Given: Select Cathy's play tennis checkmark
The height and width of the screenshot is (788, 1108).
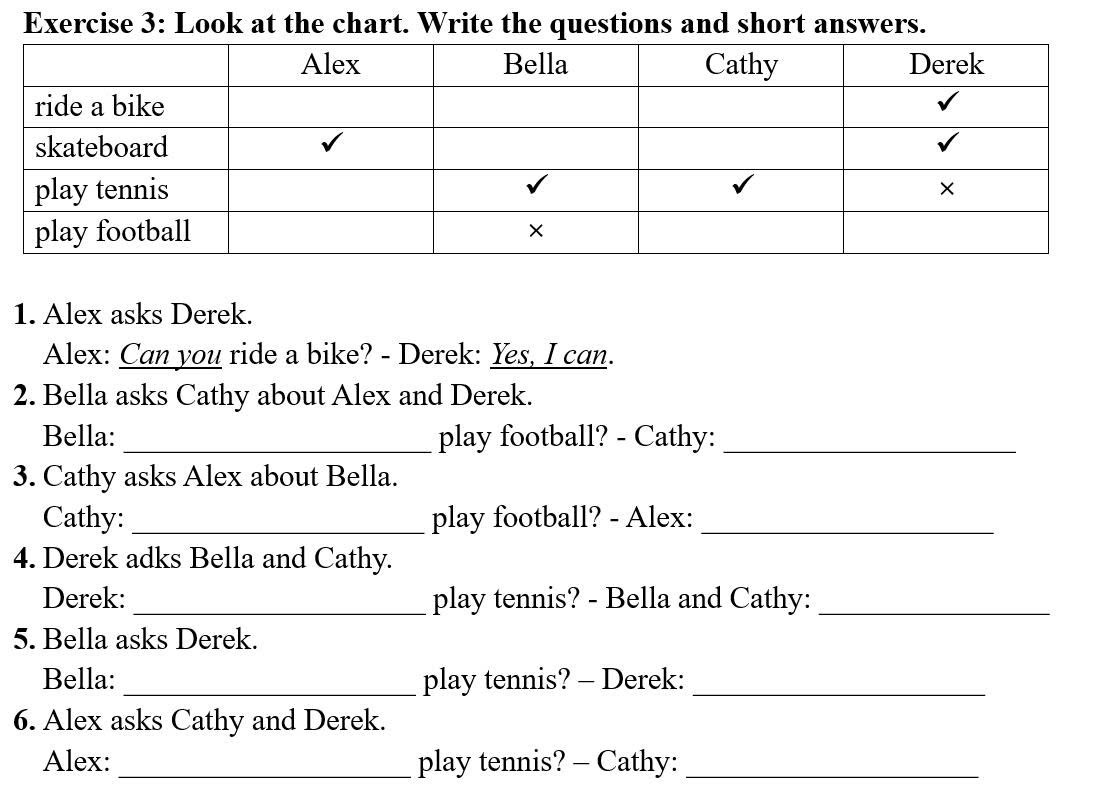Looking at the screenshot, I should coord(742,185).
